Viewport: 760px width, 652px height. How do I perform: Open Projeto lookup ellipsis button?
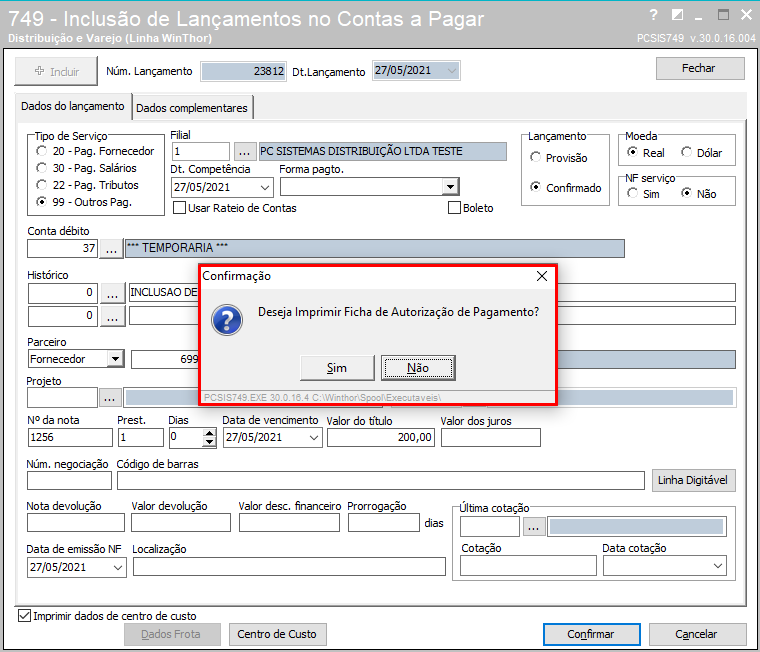[110, 398]
